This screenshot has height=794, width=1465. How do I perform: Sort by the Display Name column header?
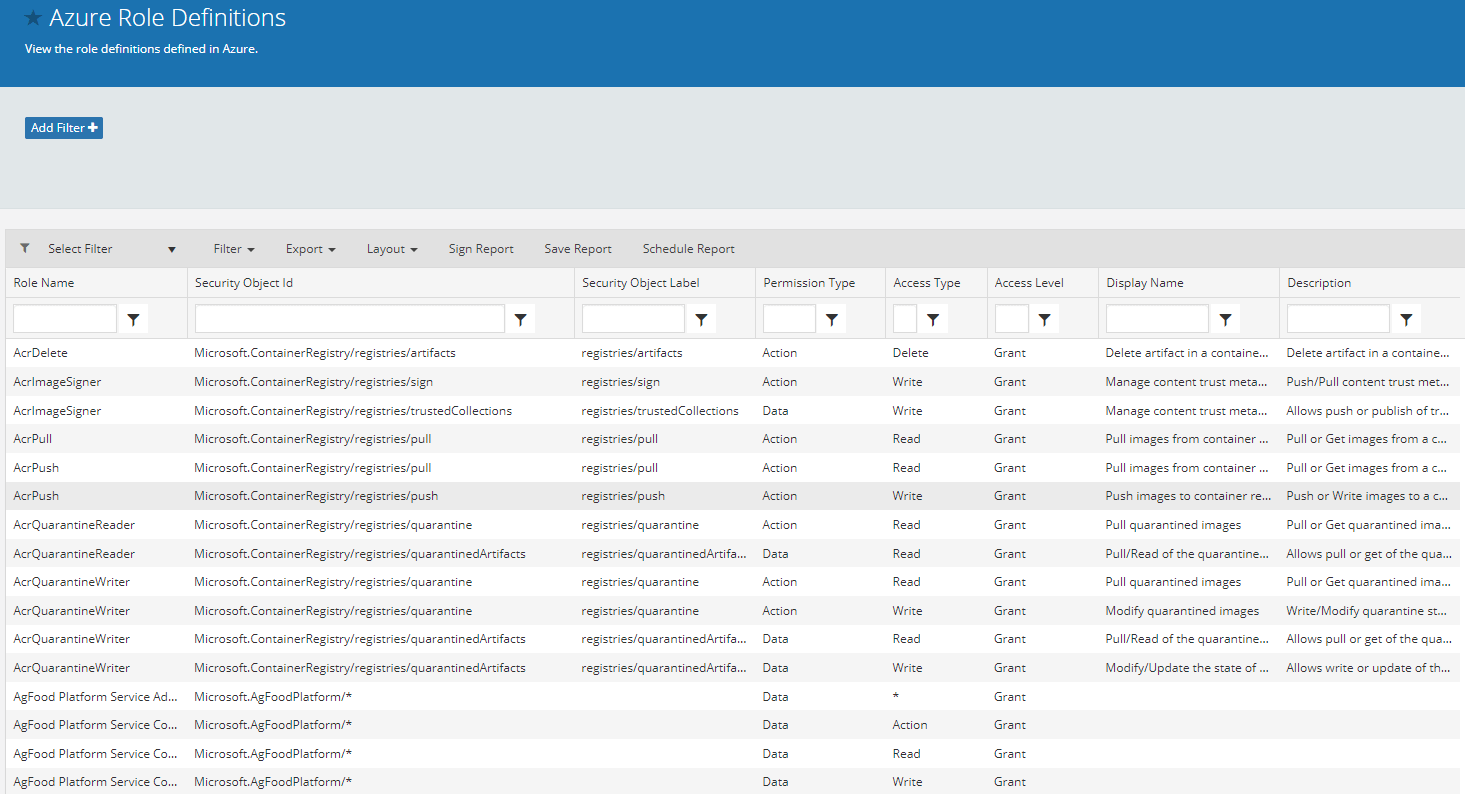point(1145,283)
